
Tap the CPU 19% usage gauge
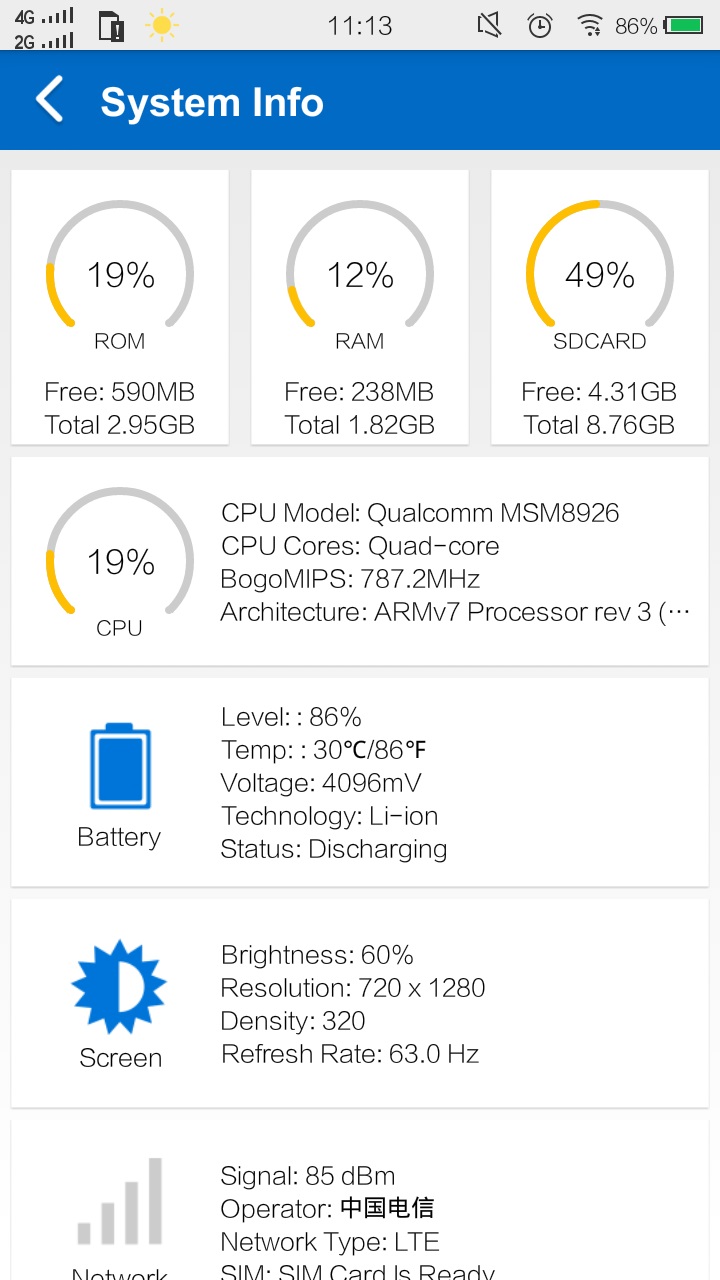[x=120, y=560]
